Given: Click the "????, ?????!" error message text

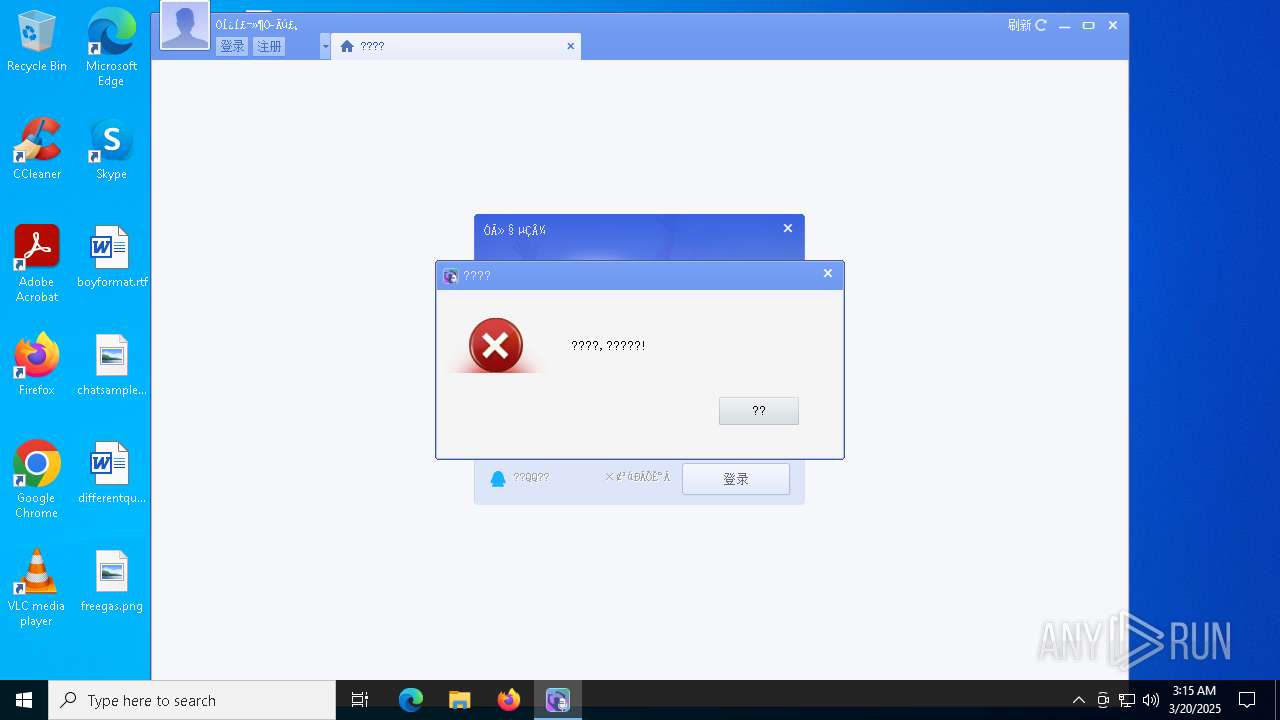Looking at the screenshot, I should pos(608,346).
